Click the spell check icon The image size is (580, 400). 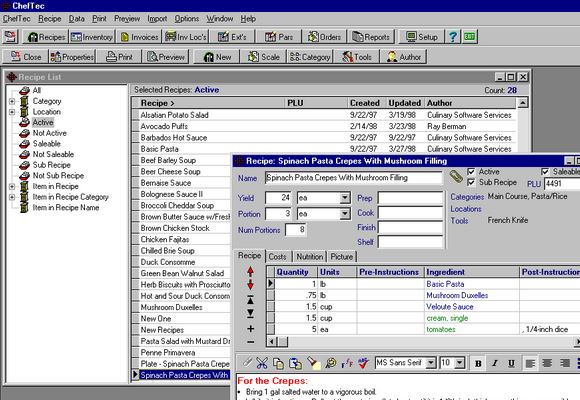point(363,363)
